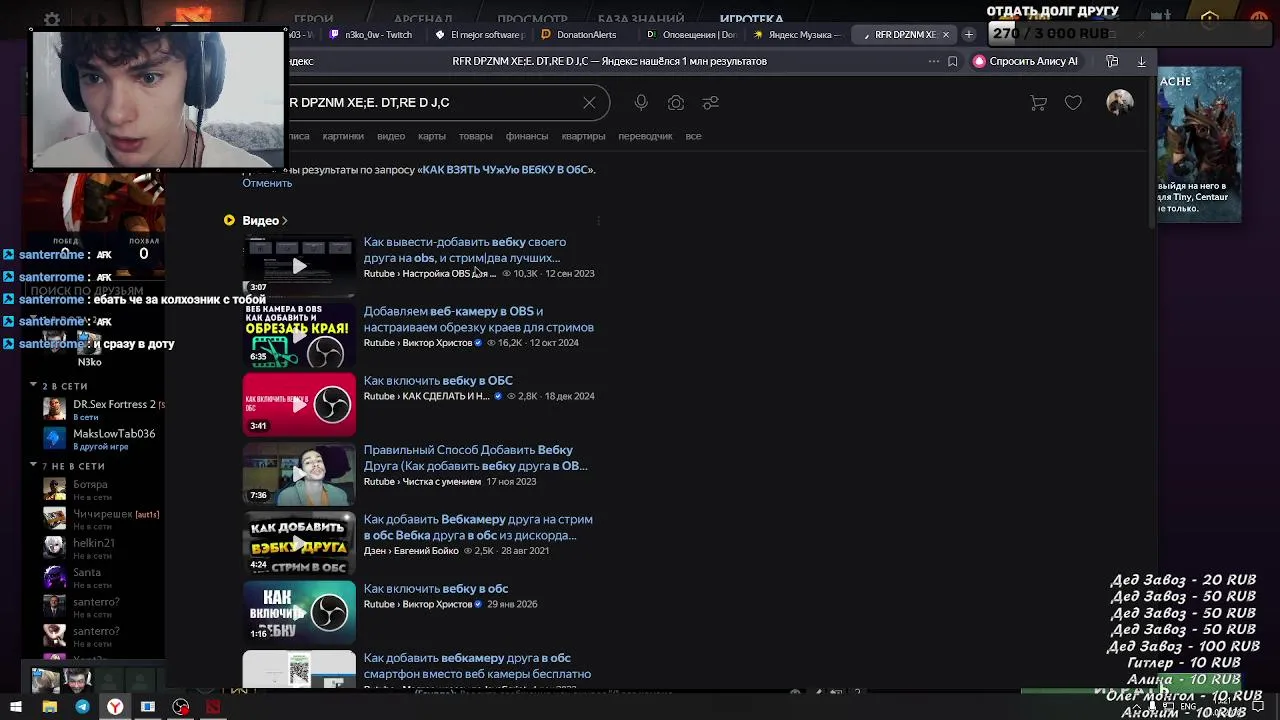The image size is (1280, 720).
Task: Open Windows Start menu
Action: [x=16, y=707]
